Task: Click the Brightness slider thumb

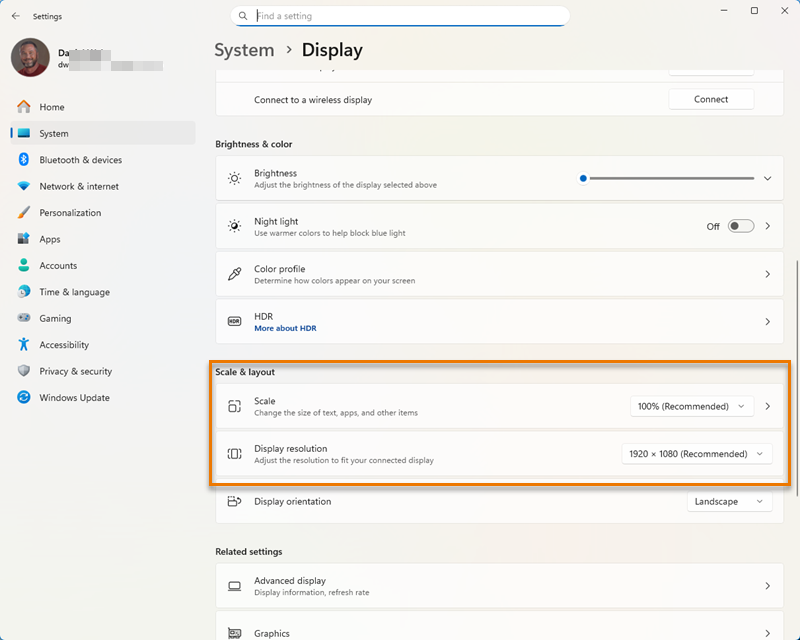Action: pos(583,178)
